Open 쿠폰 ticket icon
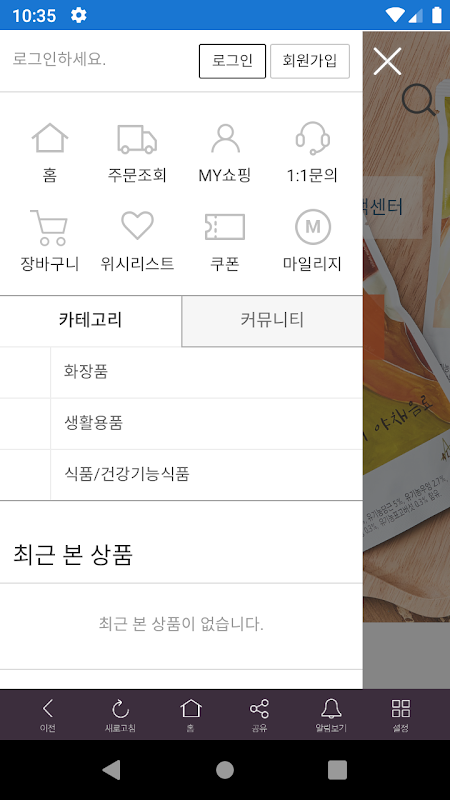 pyautogui.click(x=225, y=227)
